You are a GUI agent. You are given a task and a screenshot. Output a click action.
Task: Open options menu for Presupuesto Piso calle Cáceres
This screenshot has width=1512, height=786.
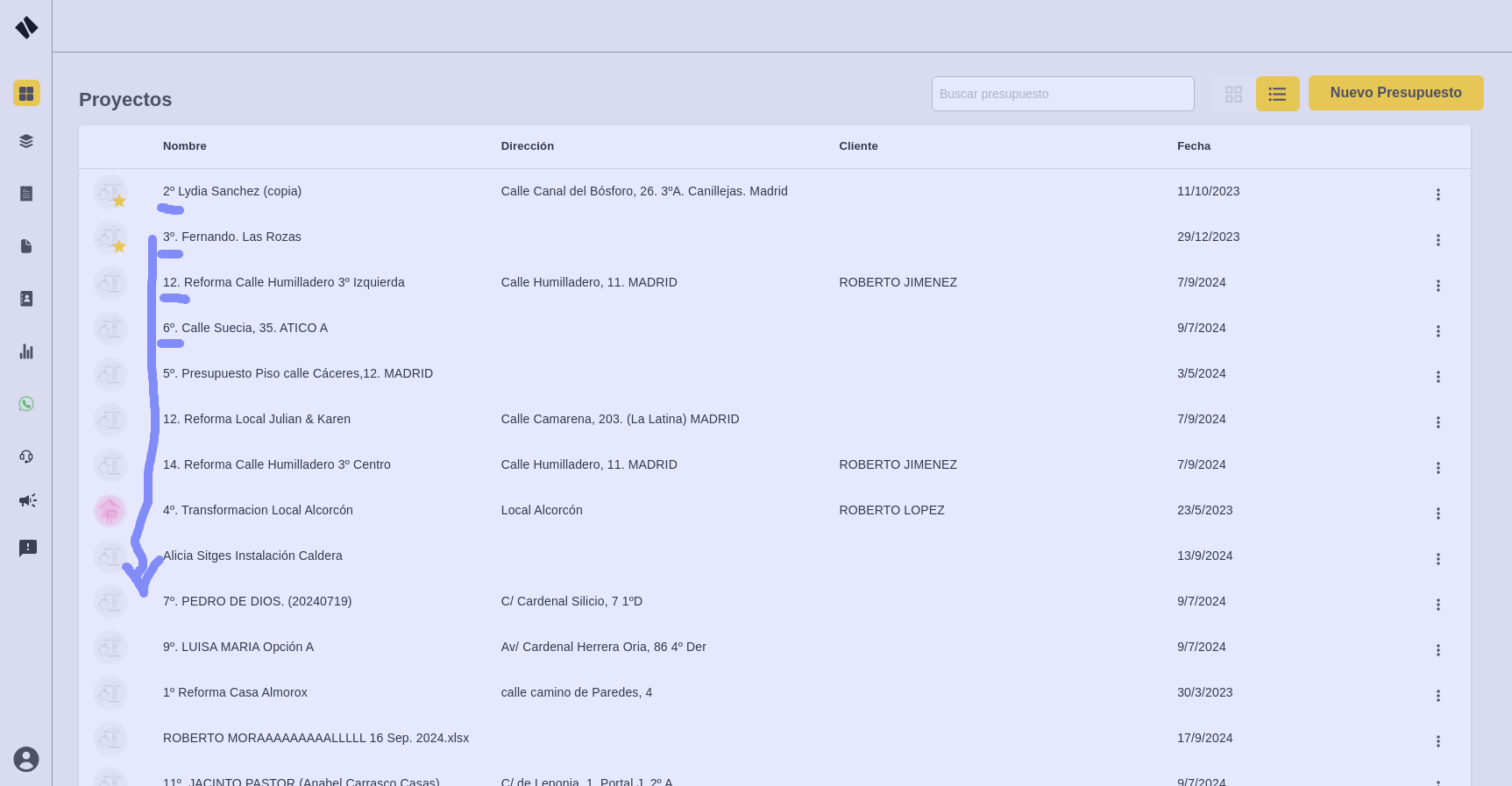tap(1437, 377)
